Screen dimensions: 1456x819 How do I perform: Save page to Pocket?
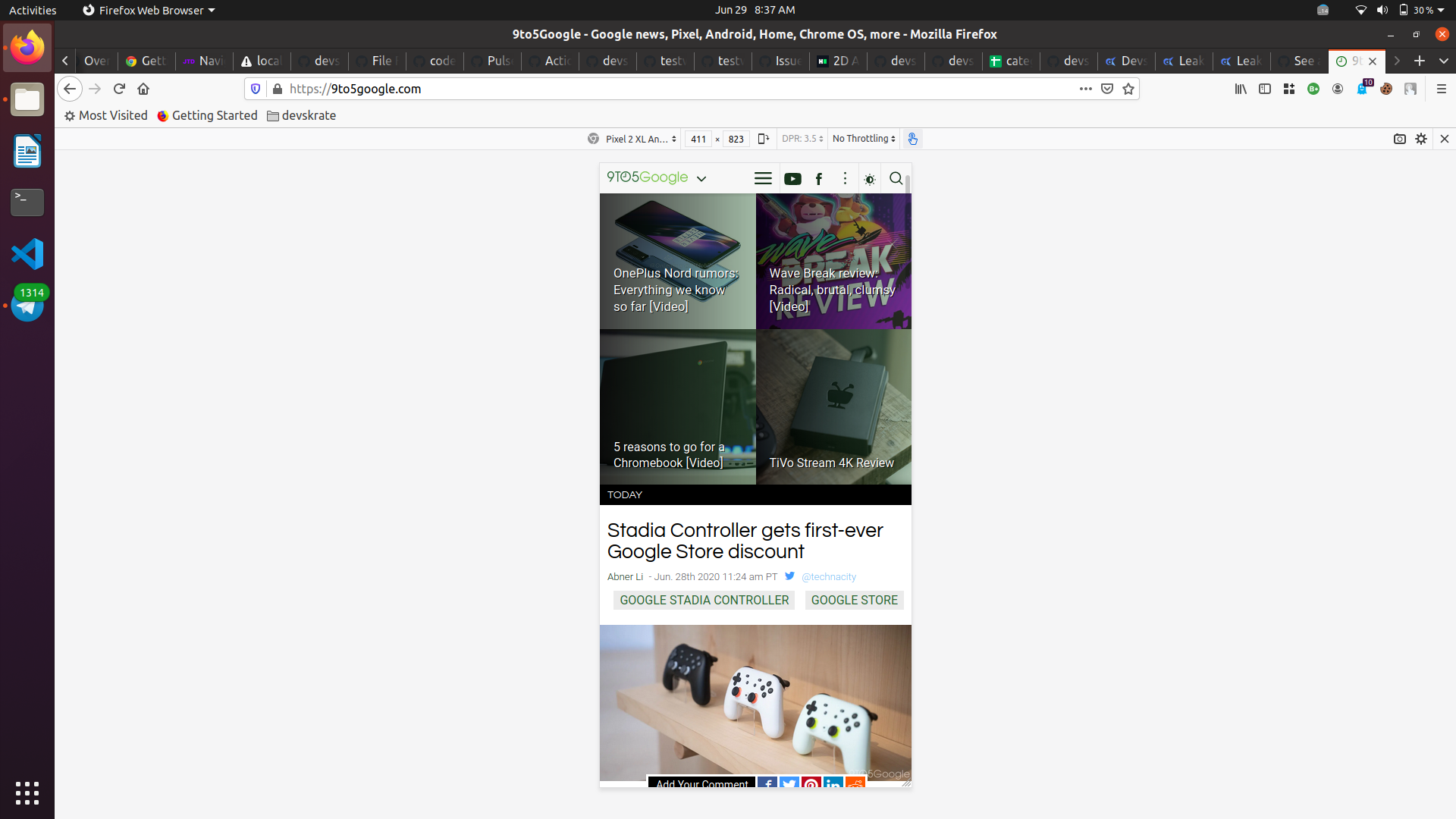coord(1107,89)
